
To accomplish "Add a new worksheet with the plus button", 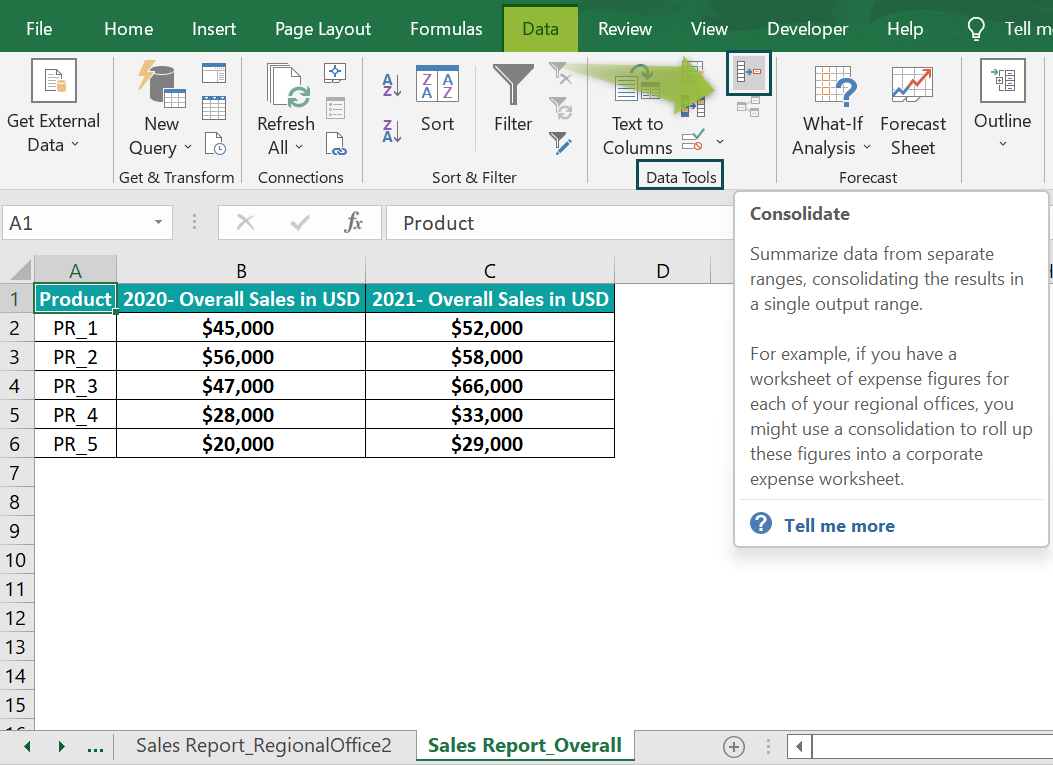I will [733, 746].
